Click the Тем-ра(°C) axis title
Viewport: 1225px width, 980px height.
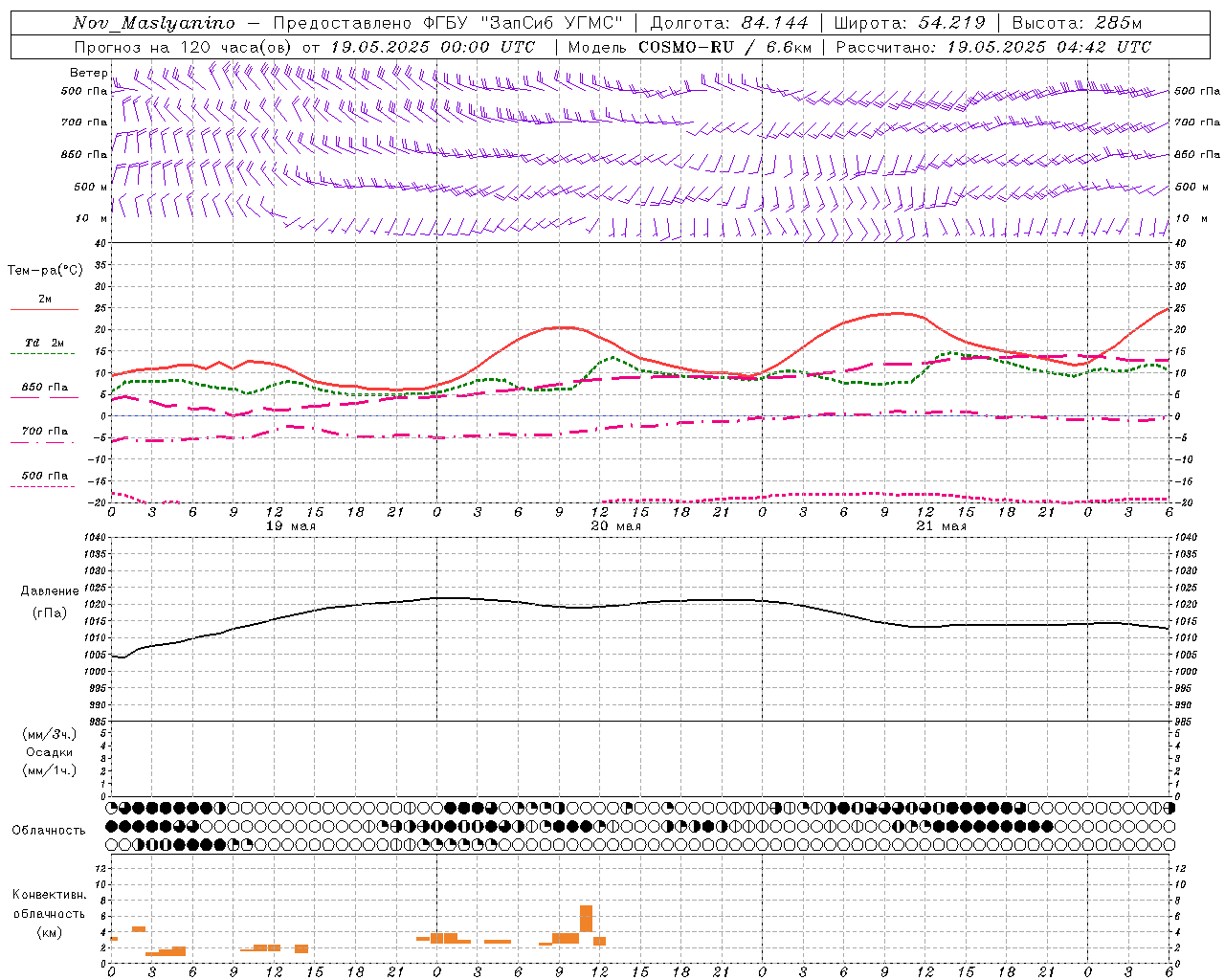pos(45,271)
